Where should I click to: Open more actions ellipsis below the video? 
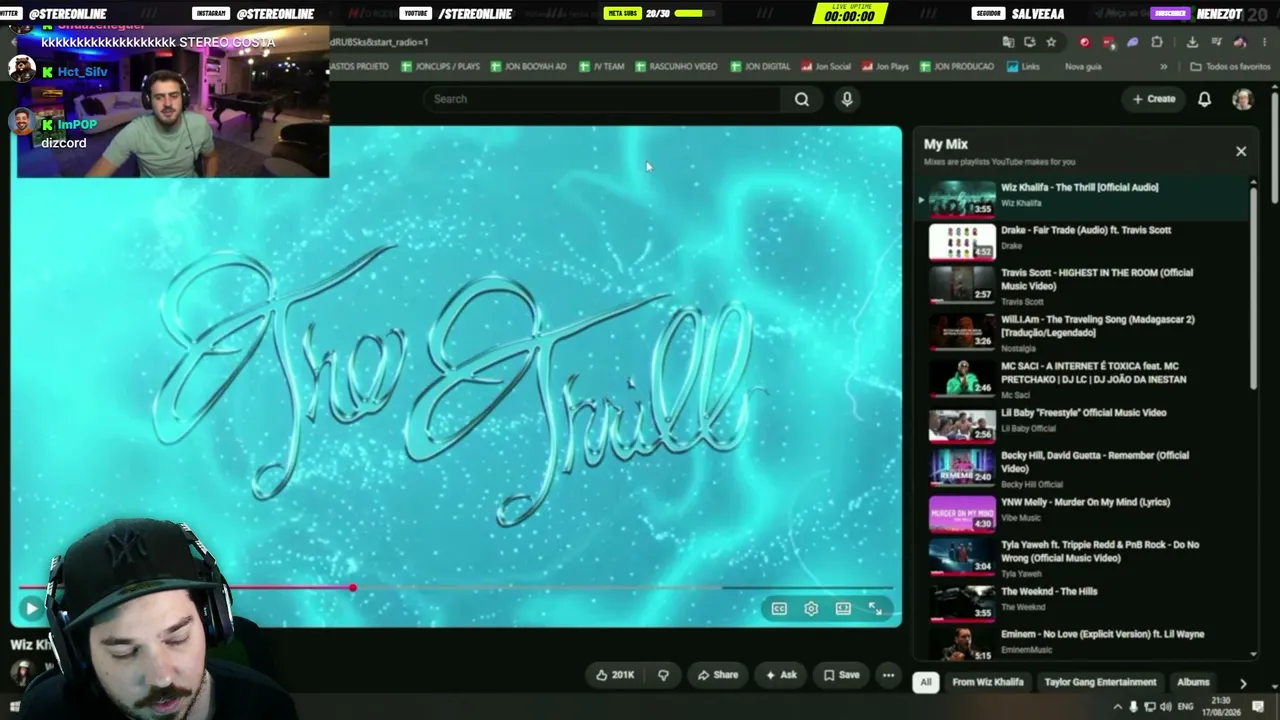click(x=888, y=675)
